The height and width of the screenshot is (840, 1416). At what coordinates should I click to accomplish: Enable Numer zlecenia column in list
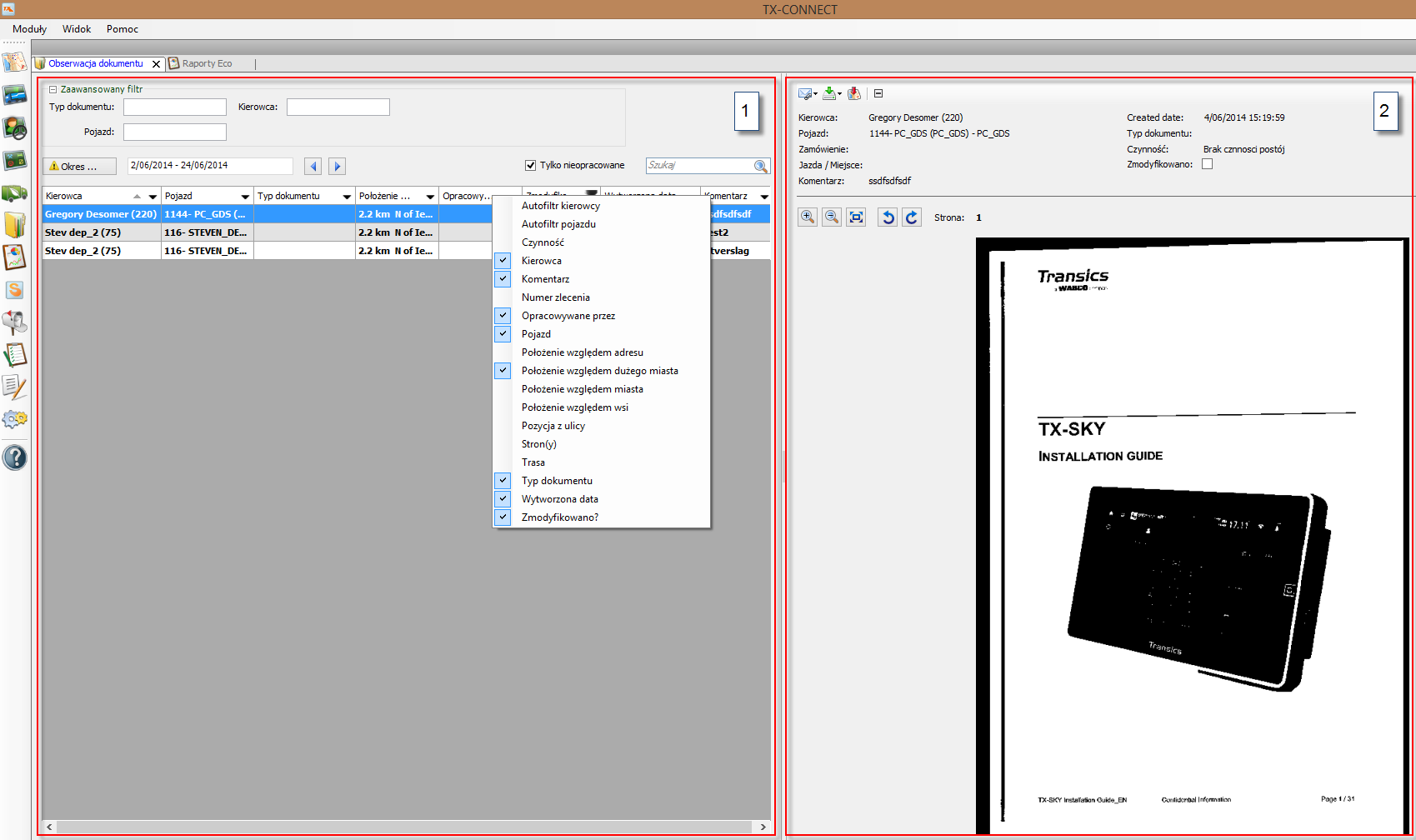[555, 297]
